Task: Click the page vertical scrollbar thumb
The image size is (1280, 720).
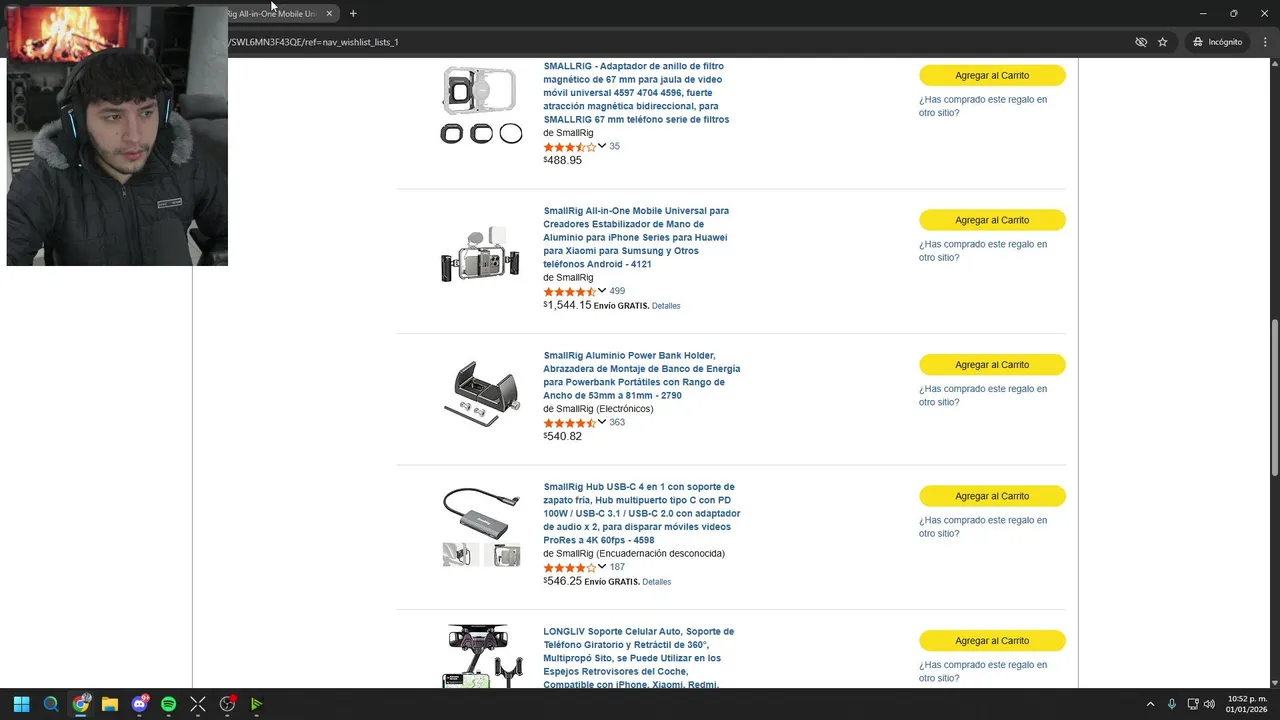Action: pos(1274,397)
